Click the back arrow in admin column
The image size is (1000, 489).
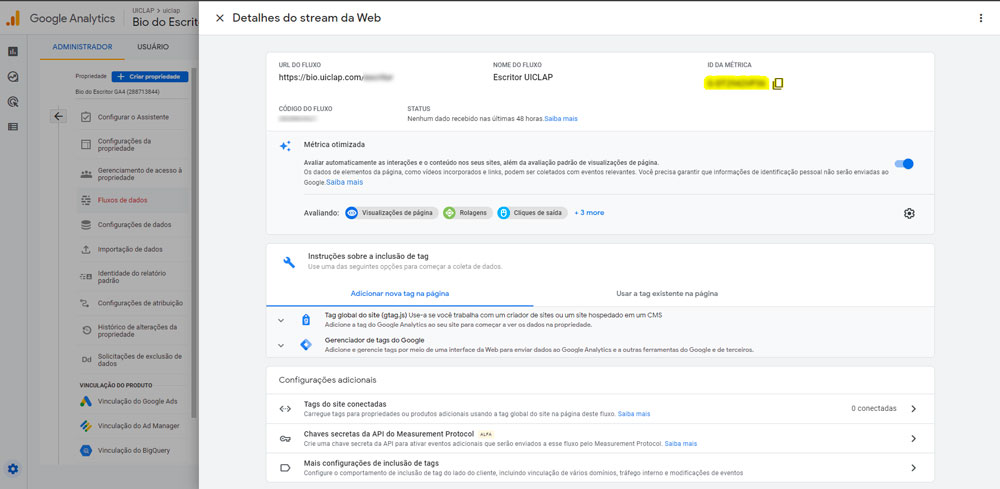tap(58, 116)
